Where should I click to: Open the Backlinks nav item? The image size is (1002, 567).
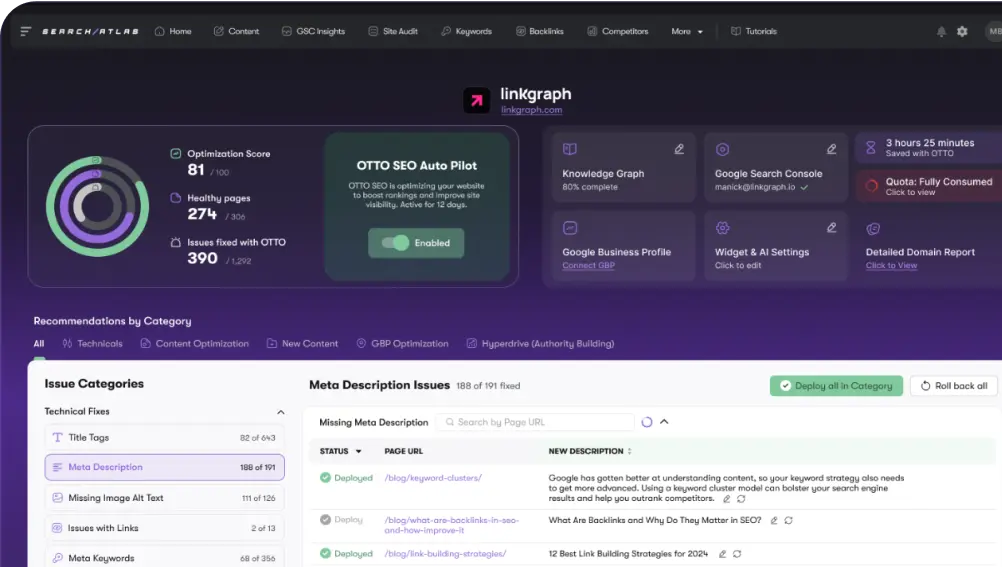click(x=540, y=31)
